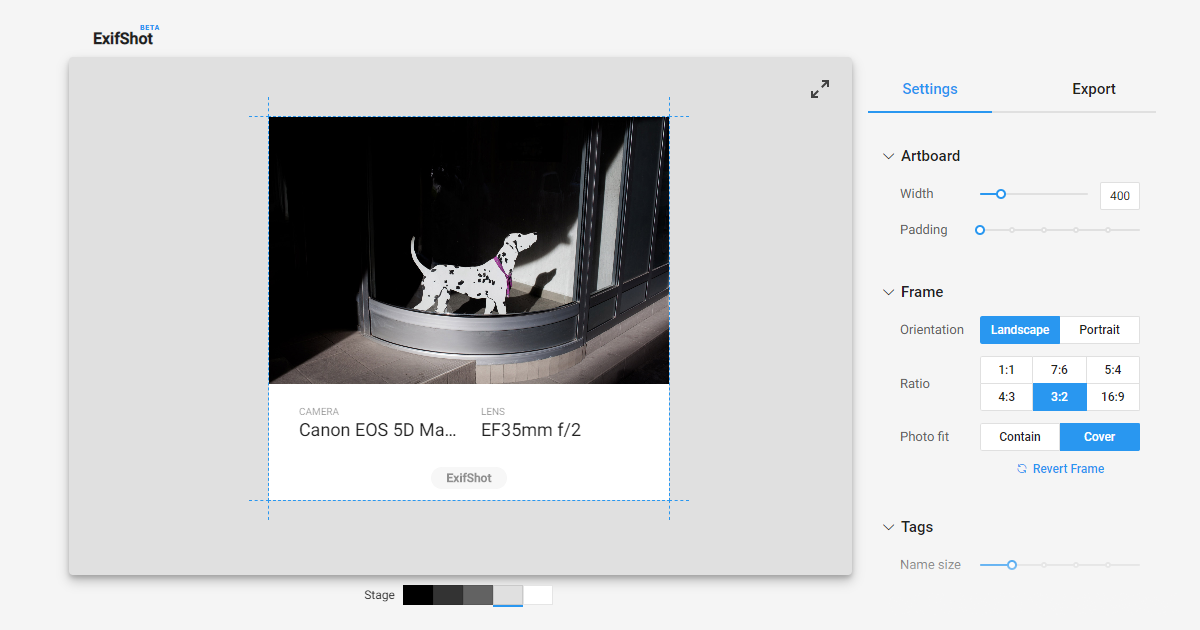The image size is (1200, 630).
Task: Collapse the Frame section
Action: (x=888, y=292)
